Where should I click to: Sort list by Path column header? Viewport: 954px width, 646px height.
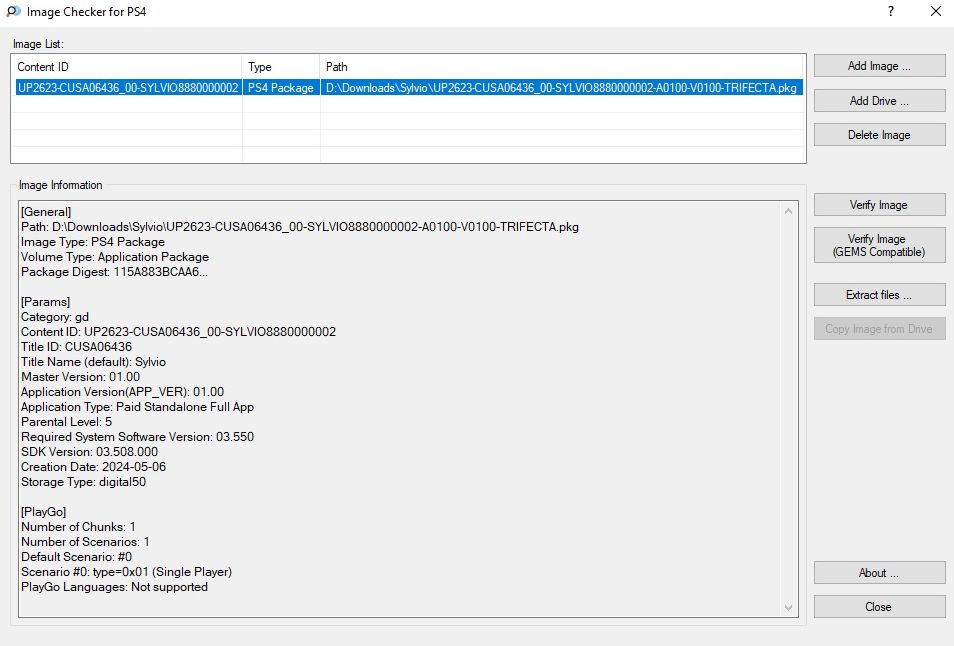pos(561,67)
